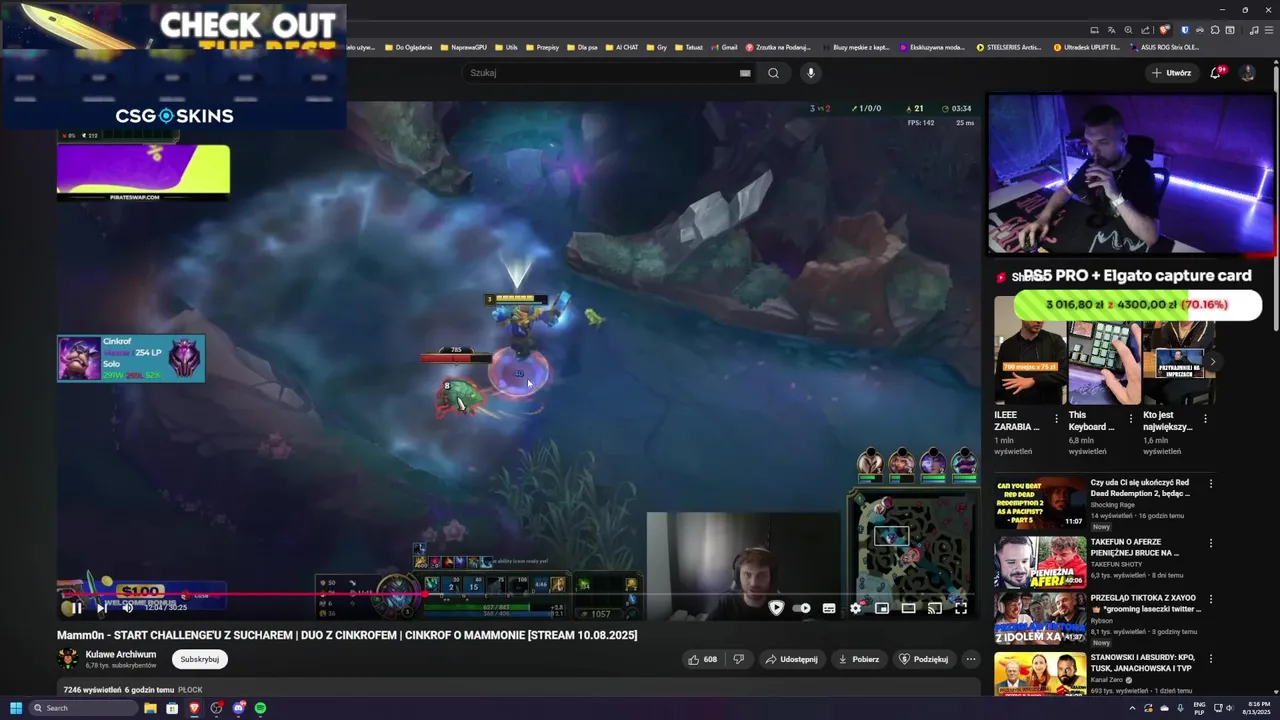Screen dimensions: 1280x720
Task: Open Tatuaż bookmarks folder
Action: click(x=688, y=47)
